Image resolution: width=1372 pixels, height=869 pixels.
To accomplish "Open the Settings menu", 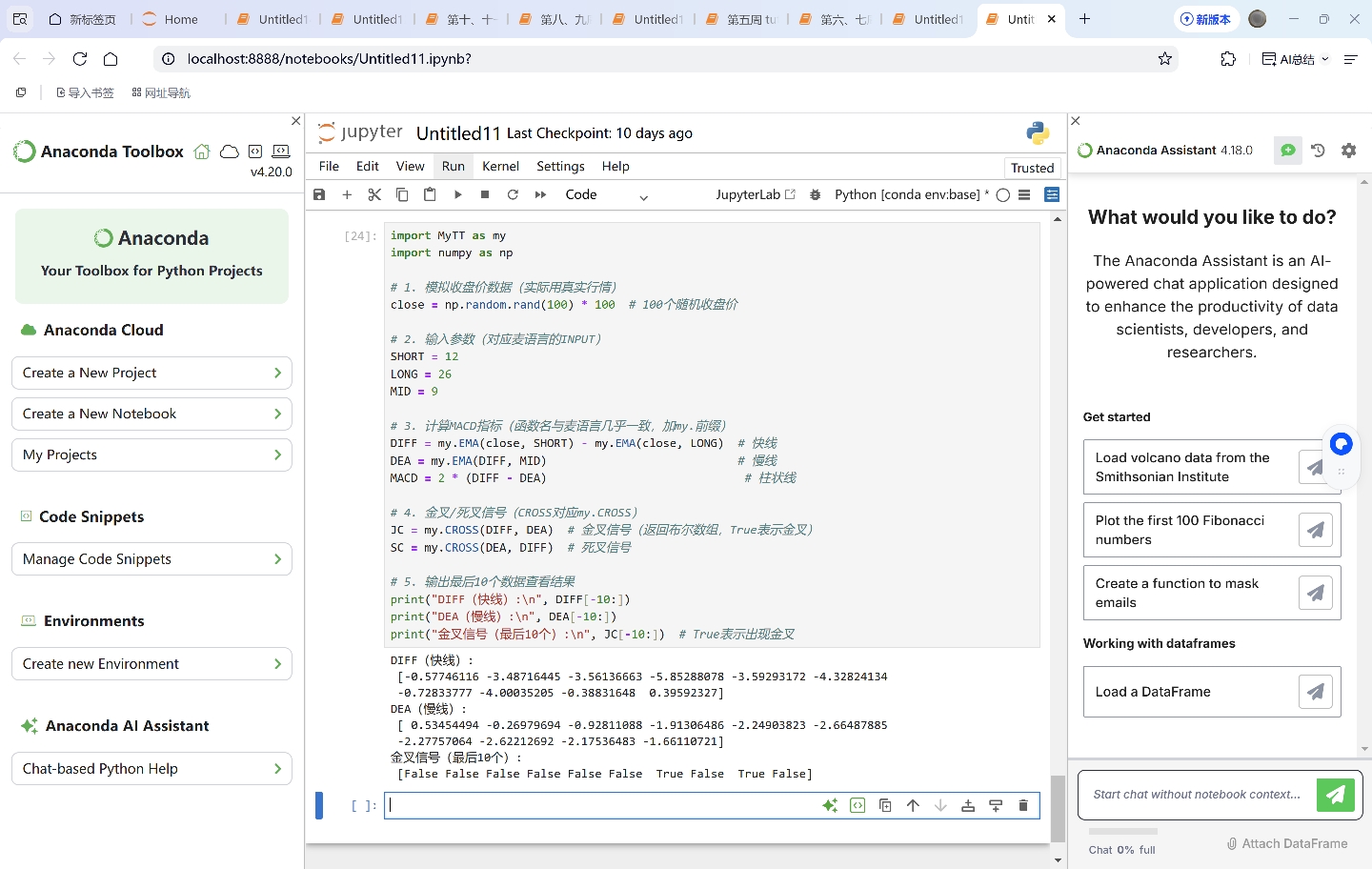I will 560,166.
